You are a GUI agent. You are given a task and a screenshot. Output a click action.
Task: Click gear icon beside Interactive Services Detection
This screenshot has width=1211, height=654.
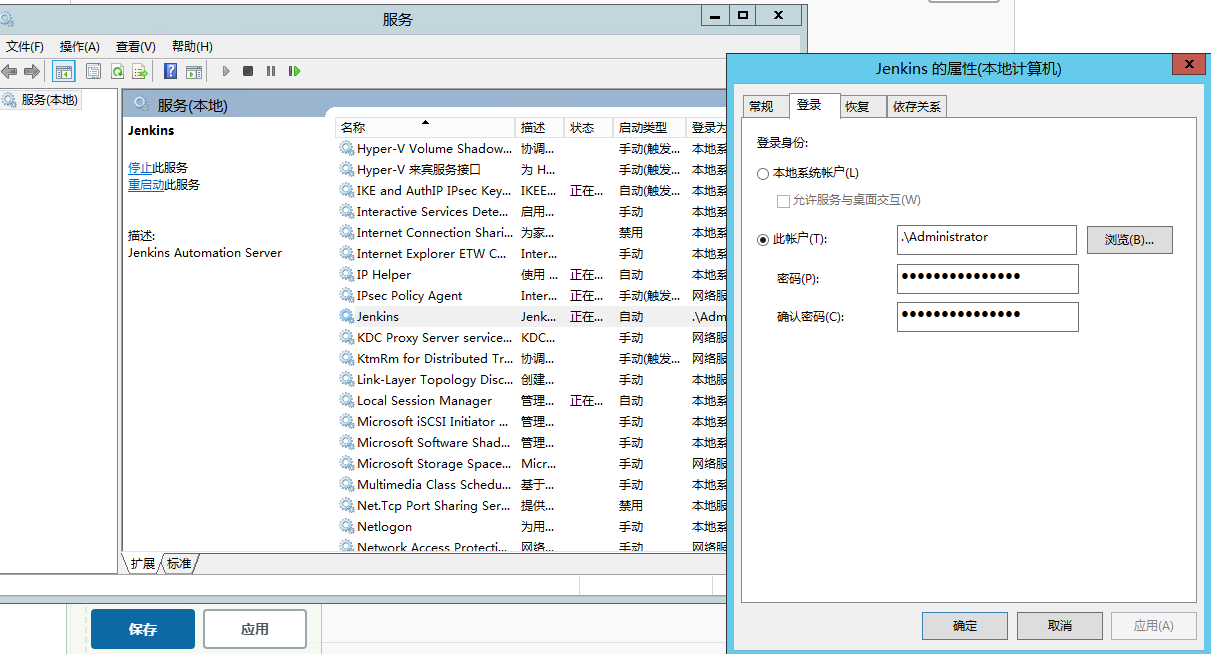347,211
